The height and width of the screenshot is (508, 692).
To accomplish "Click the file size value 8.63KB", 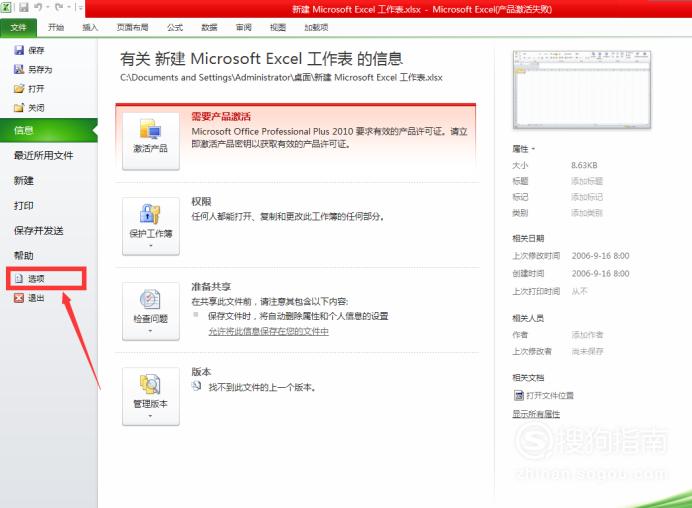I will [x=584, y=165].
